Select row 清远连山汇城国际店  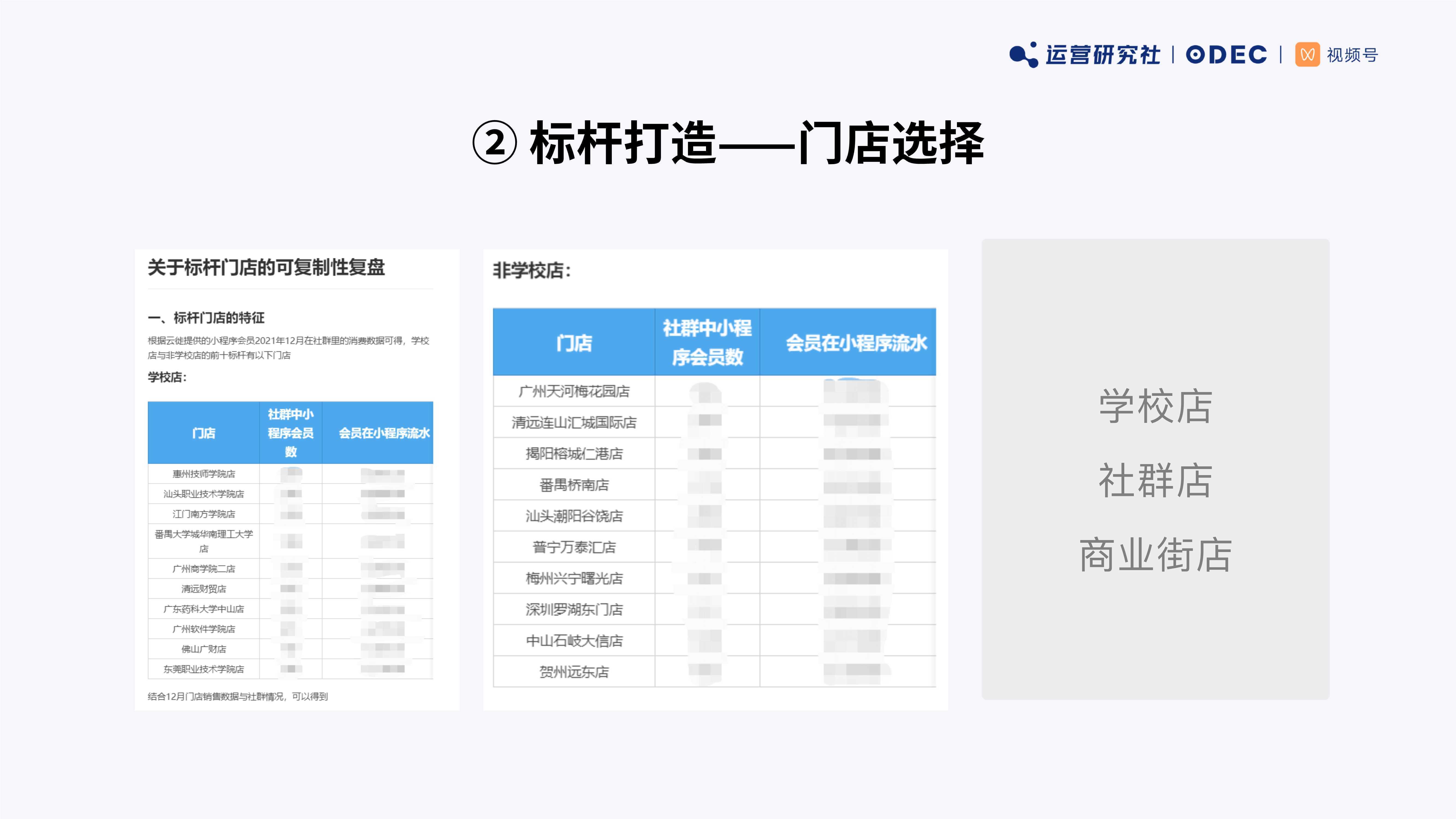[x=714, y=422]
